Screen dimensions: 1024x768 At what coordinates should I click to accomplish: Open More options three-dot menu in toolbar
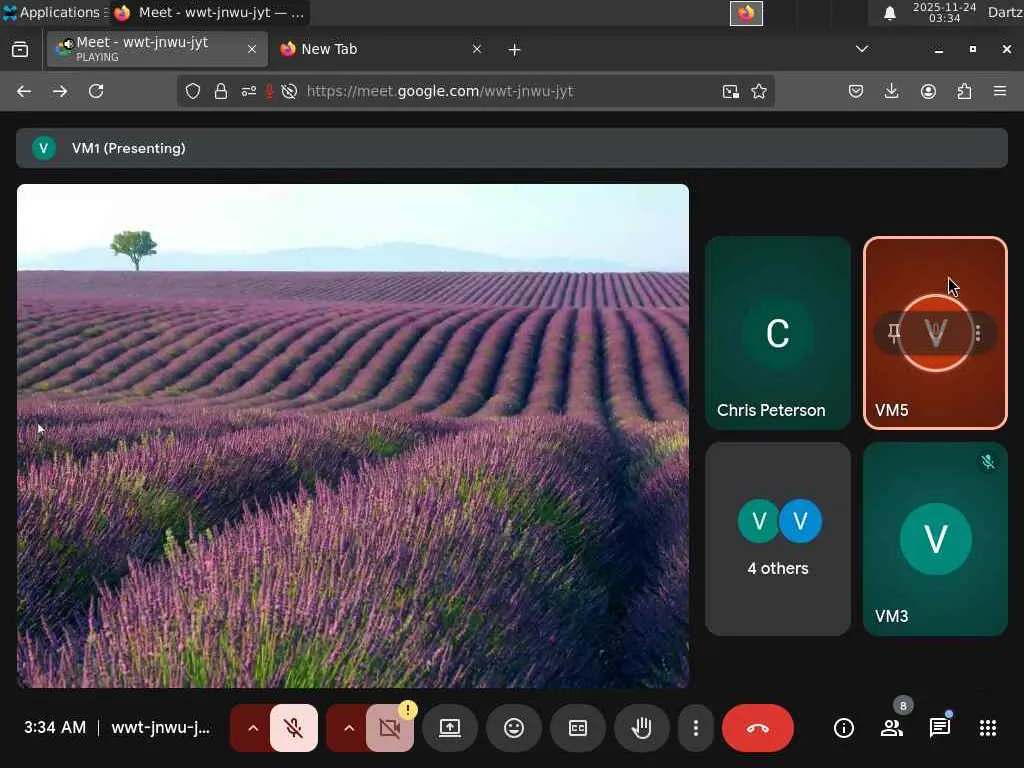coord(696,728)
